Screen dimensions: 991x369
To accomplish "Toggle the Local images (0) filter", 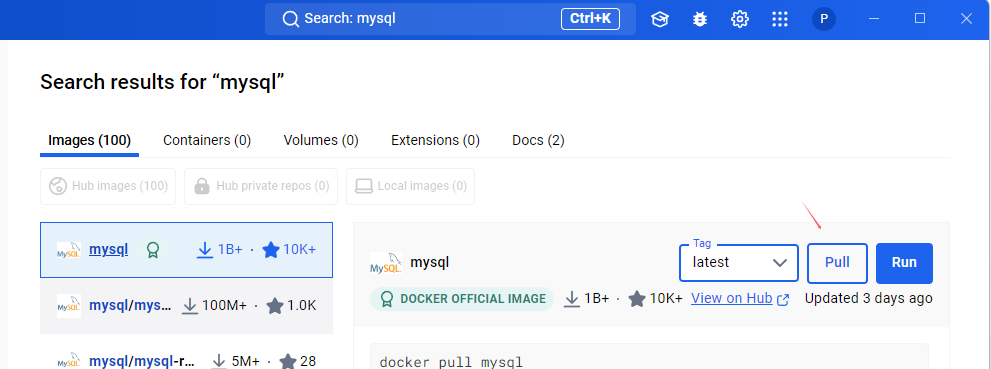I will (x=411, y=186).
